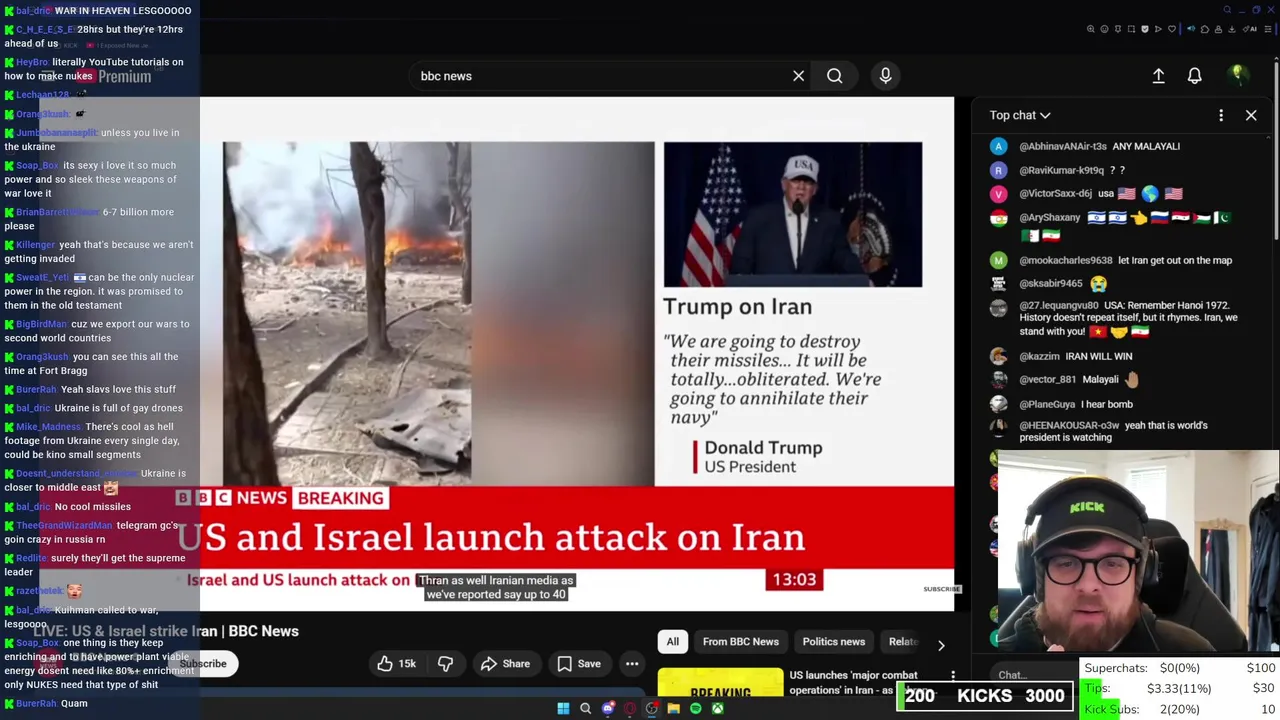
Task: Start voice search with the microphone icon
Action: (885, 76)
